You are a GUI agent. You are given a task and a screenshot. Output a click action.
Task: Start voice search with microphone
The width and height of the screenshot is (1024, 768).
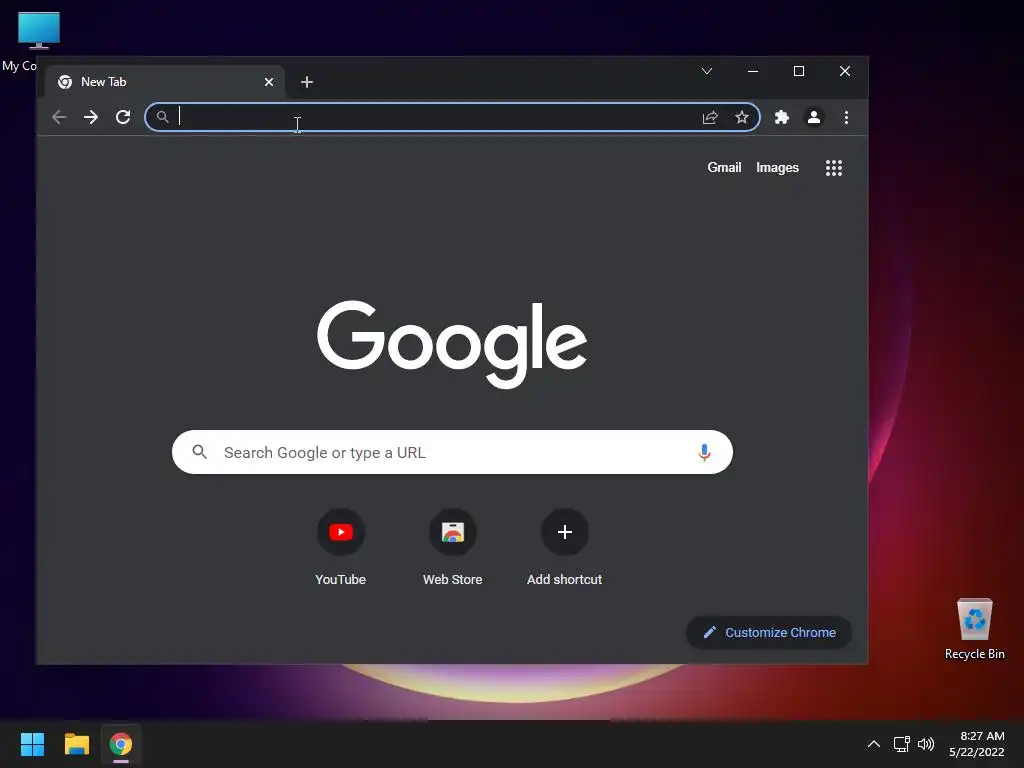pos(704,452)
